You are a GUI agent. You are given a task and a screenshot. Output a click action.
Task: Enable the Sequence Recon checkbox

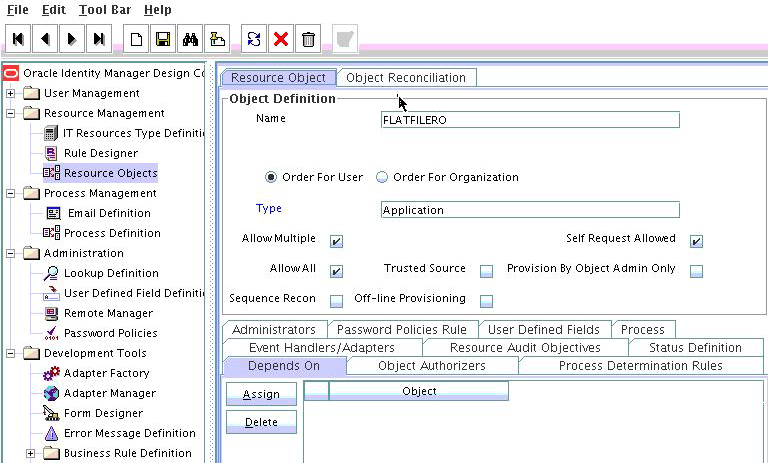tap(336, 300)
